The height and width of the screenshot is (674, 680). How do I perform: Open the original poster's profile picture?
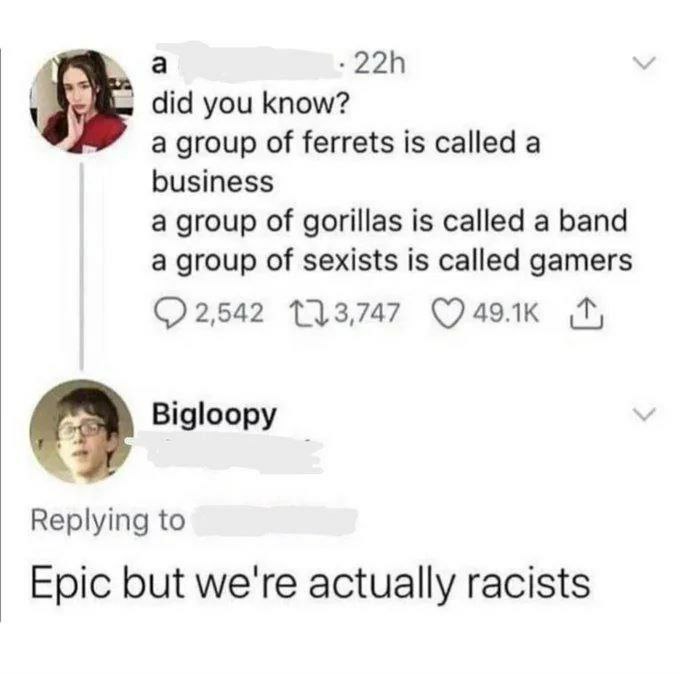coord(81,101)
